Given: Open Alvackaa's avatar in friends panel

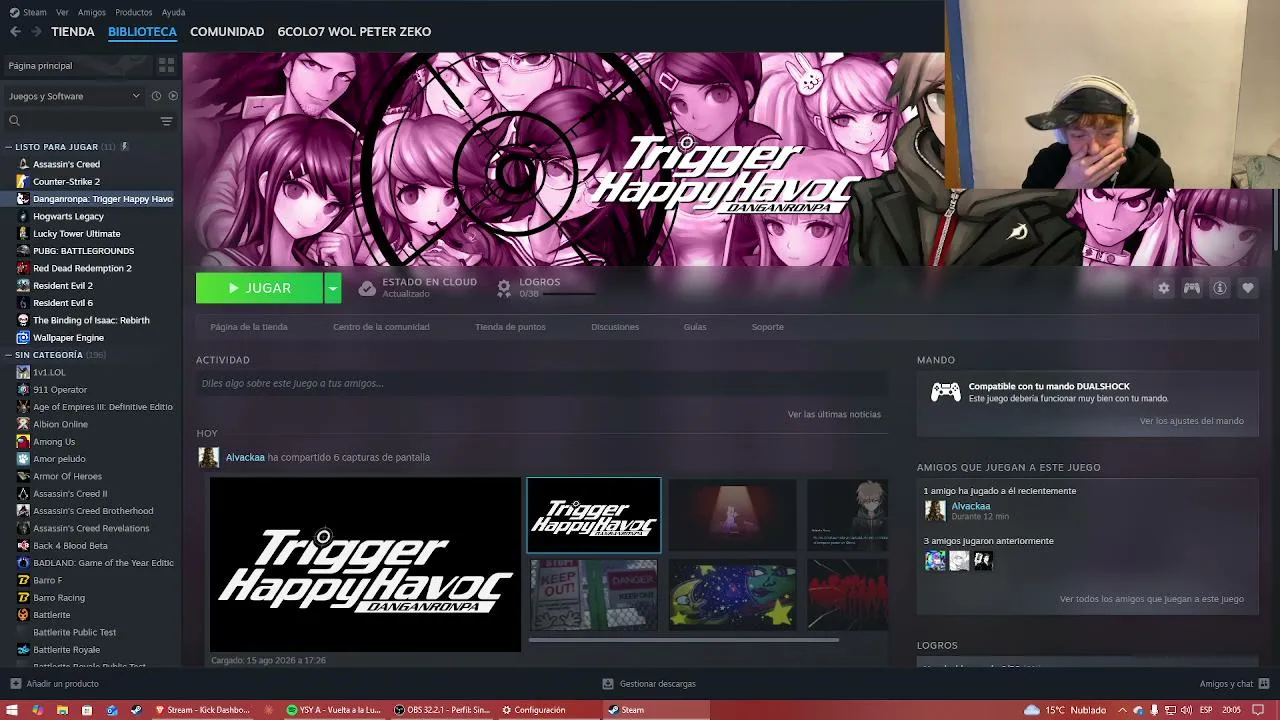Looking at the screenshot, I should click(x=935, y=511).
